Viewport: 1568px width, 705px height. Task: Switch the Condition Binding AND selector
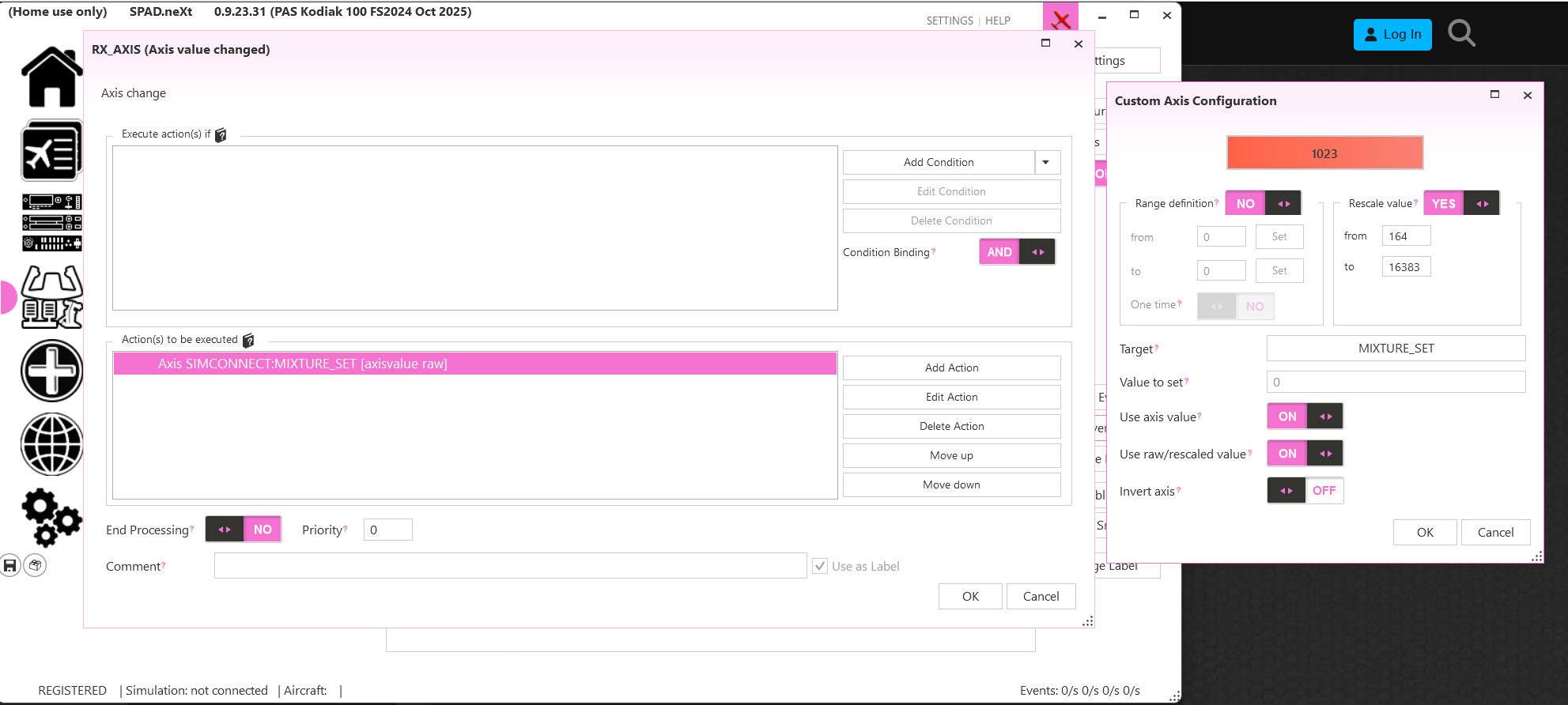1017,252
